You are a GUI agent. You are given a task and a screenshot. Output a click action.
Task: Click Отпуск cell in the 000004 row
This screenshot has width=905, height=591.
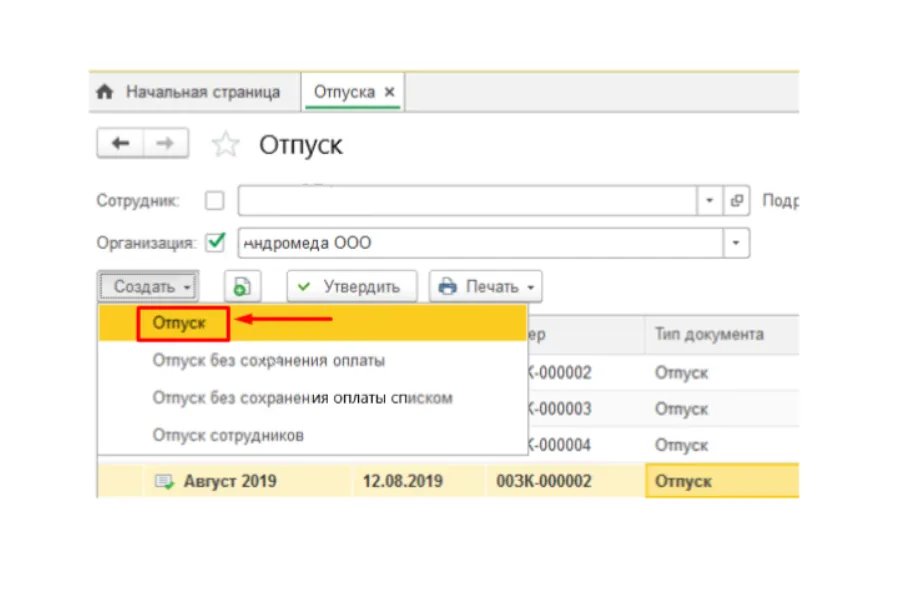722,445
